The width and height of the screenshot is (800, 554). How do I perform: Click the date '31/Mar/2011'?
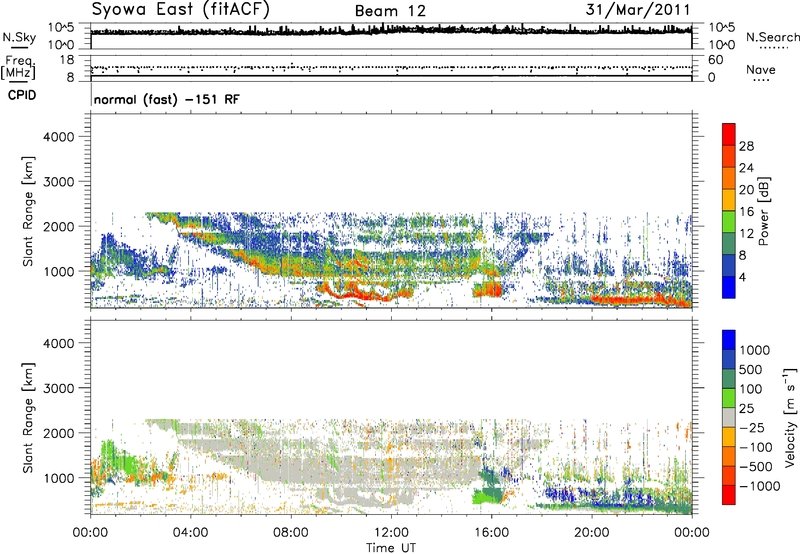(x=638, y=10)
